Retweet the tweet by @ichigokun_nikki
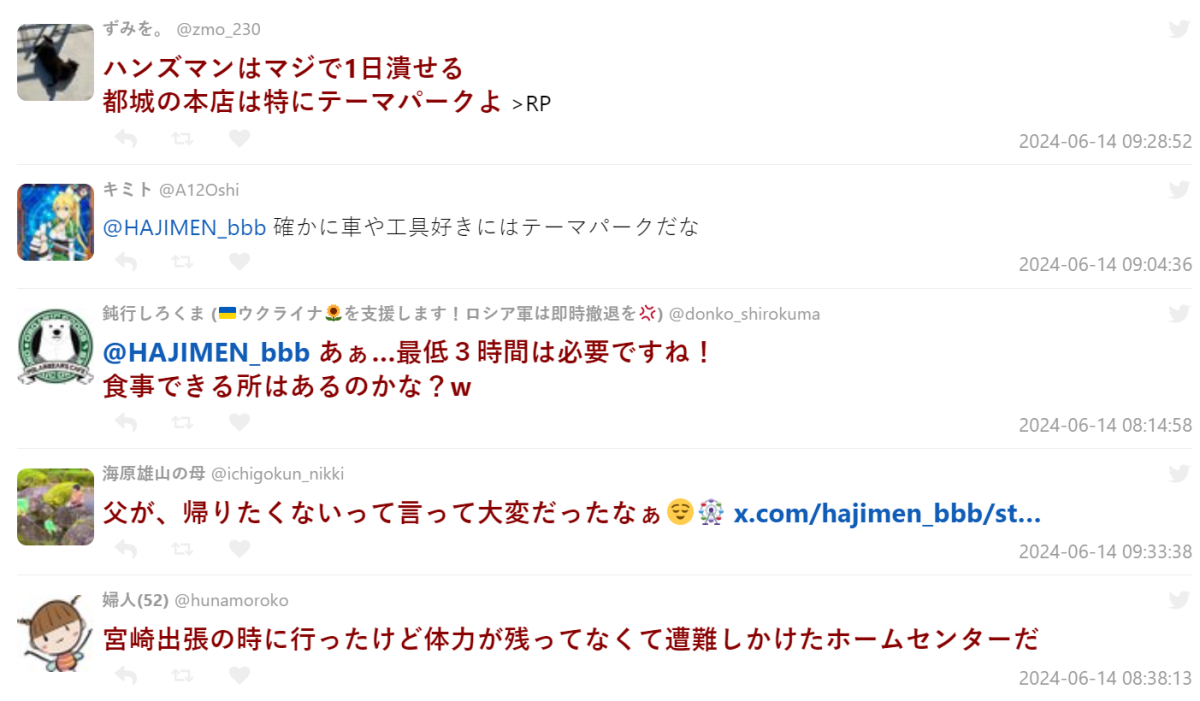1200x701 pixels. [x=183, y=548]
